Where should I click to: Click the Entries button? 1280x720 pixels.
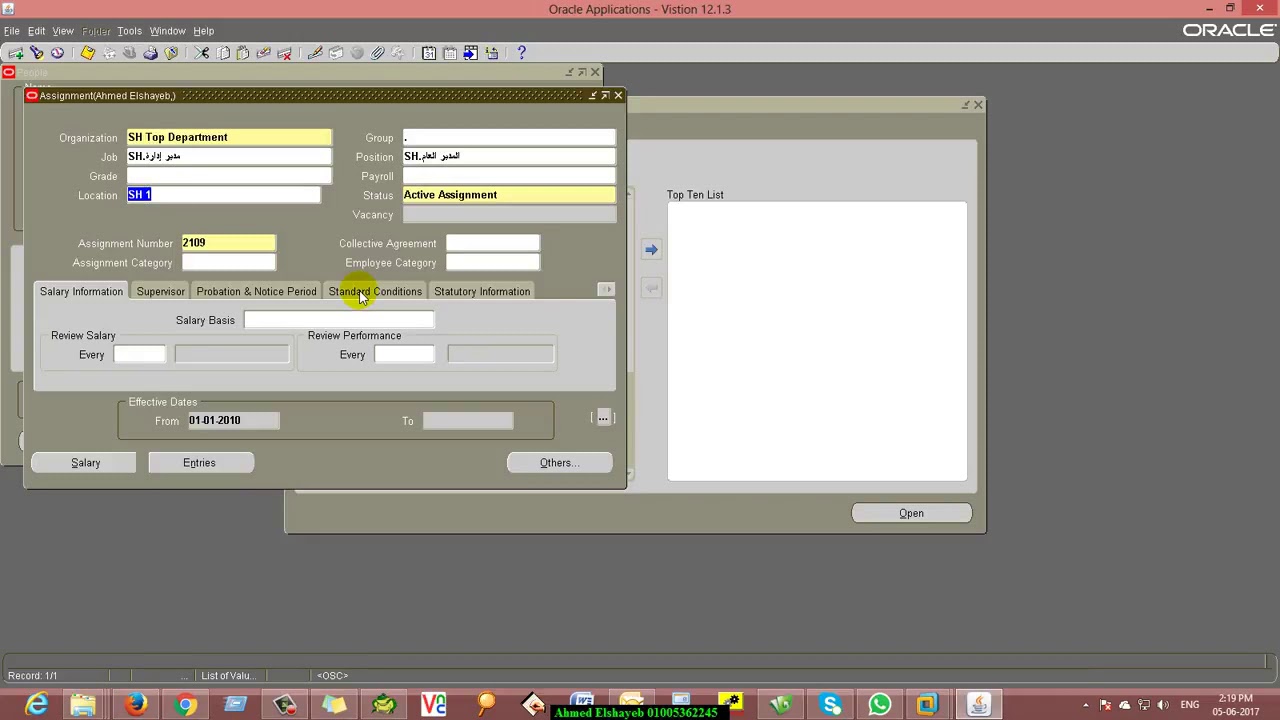[x=199, y=463]
